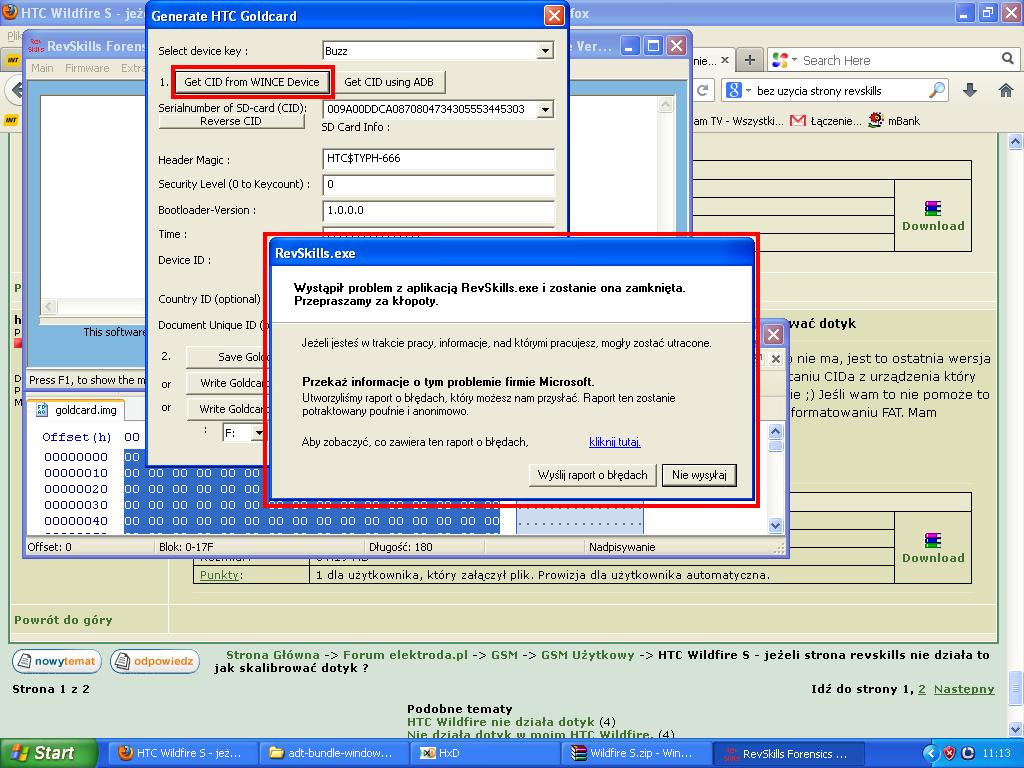Follow the kliknij tutaj link in error dialog
This screenshot has width=1024, height=768.
[615, 442]
